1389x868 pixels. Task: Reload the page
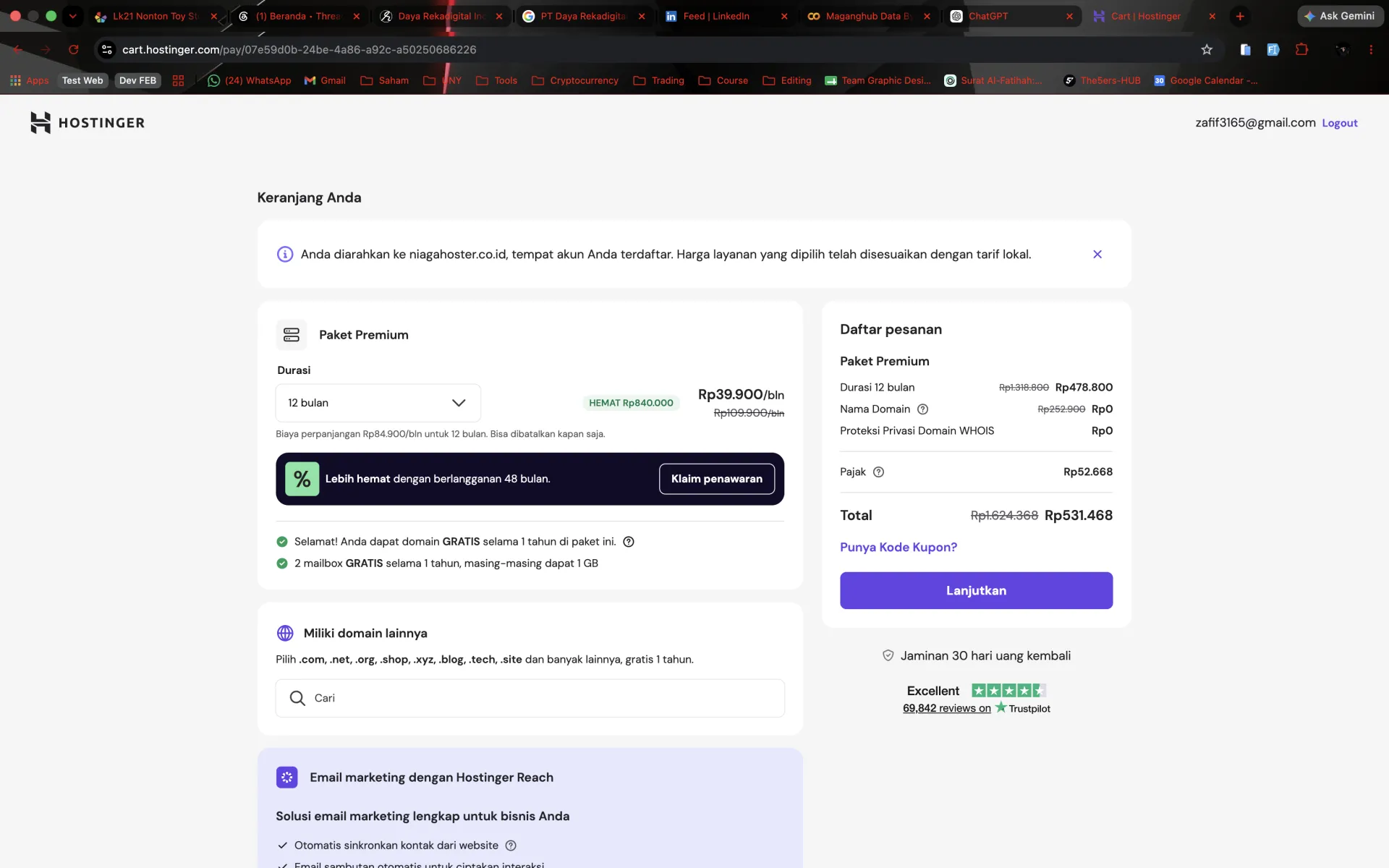pos(74,50)
